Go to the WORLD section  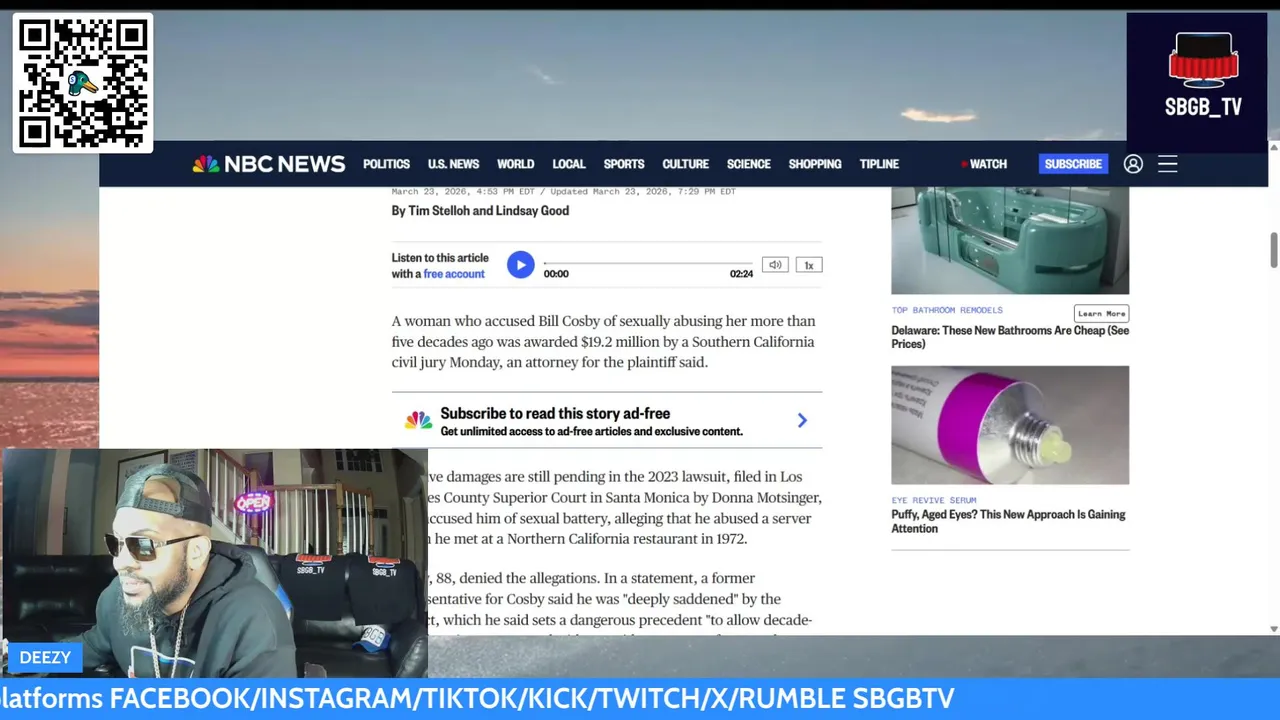[515, 164]
